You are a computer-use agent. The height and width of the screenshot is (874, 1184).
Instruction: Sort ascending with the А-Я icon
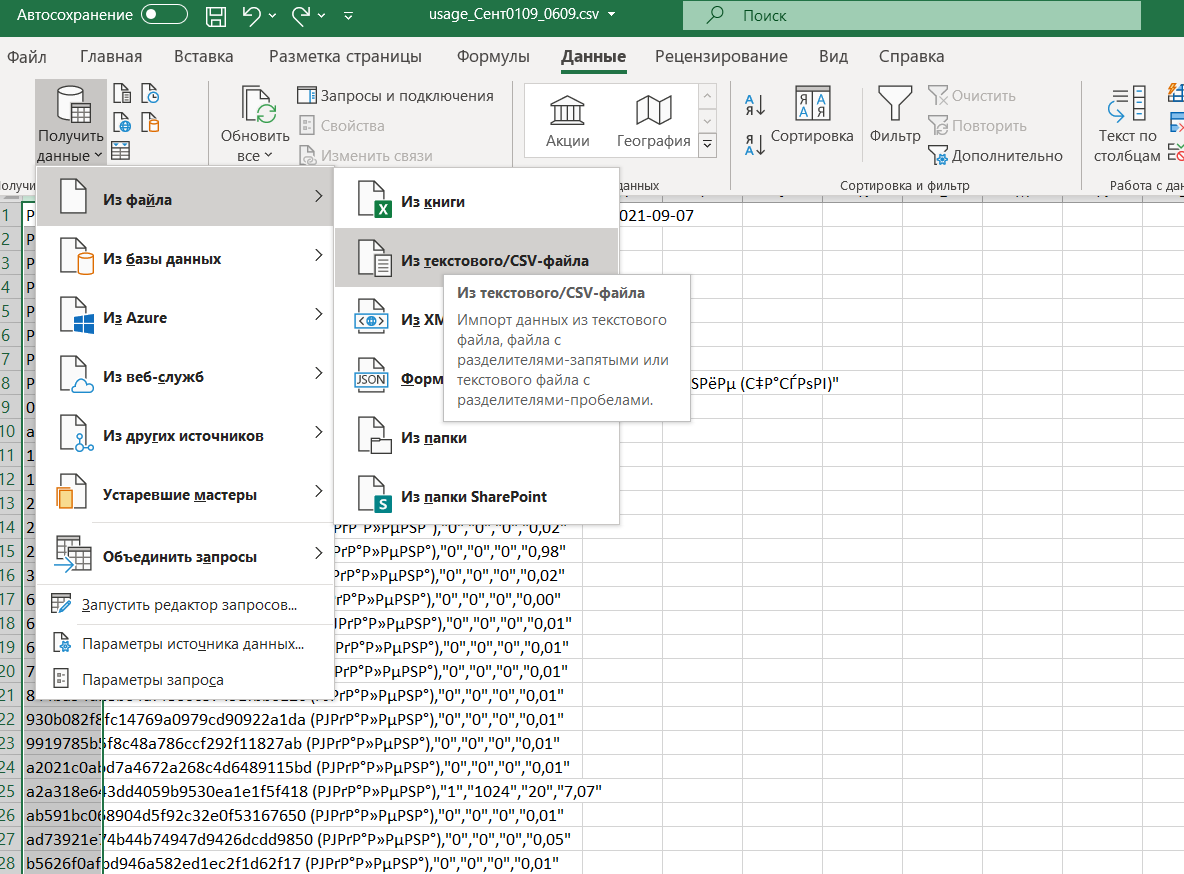coord(754,104)
